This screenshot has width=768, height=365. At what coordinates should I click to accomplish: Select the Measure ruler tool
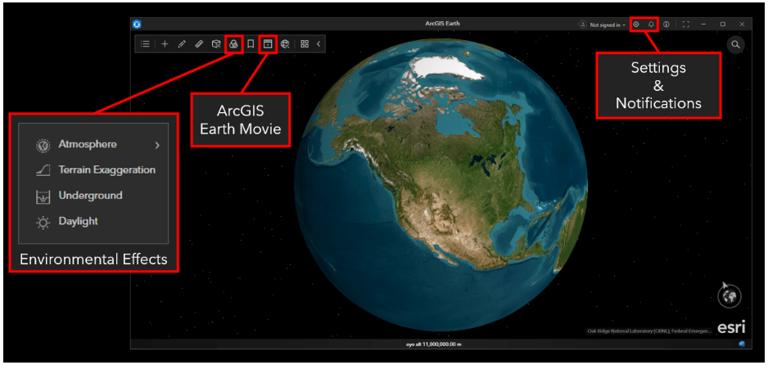tap(198, 44)
